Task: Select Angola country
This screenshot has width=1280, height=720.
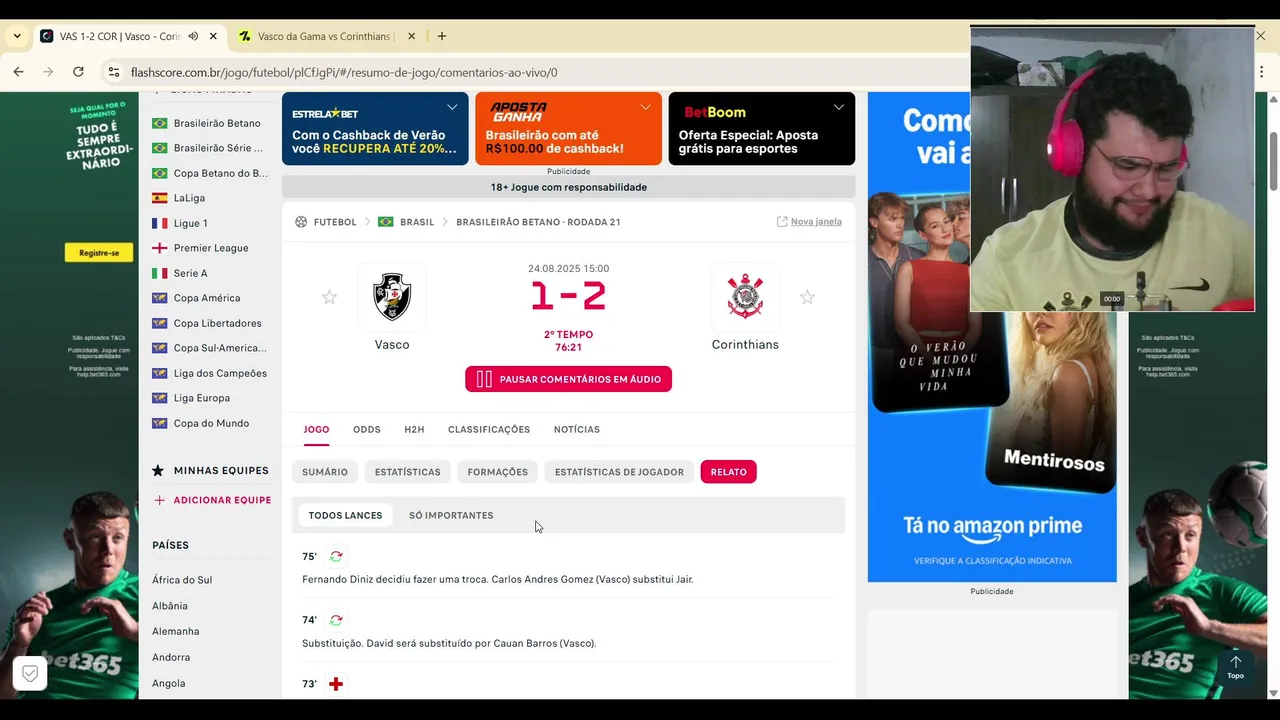Action: point(169,683)
